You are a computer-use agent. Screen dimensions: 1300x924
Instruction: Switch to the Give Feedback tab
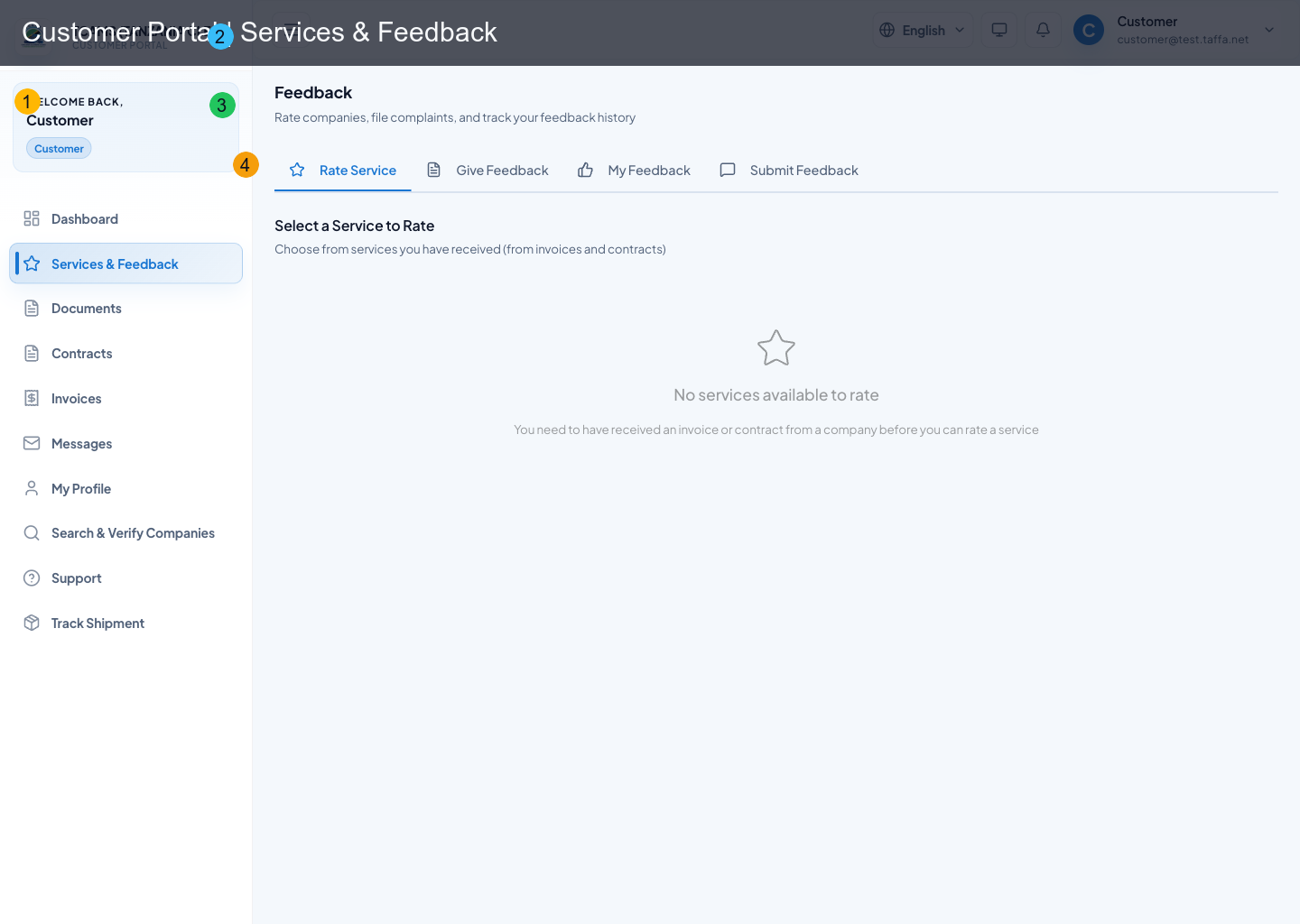click(487, 170)
